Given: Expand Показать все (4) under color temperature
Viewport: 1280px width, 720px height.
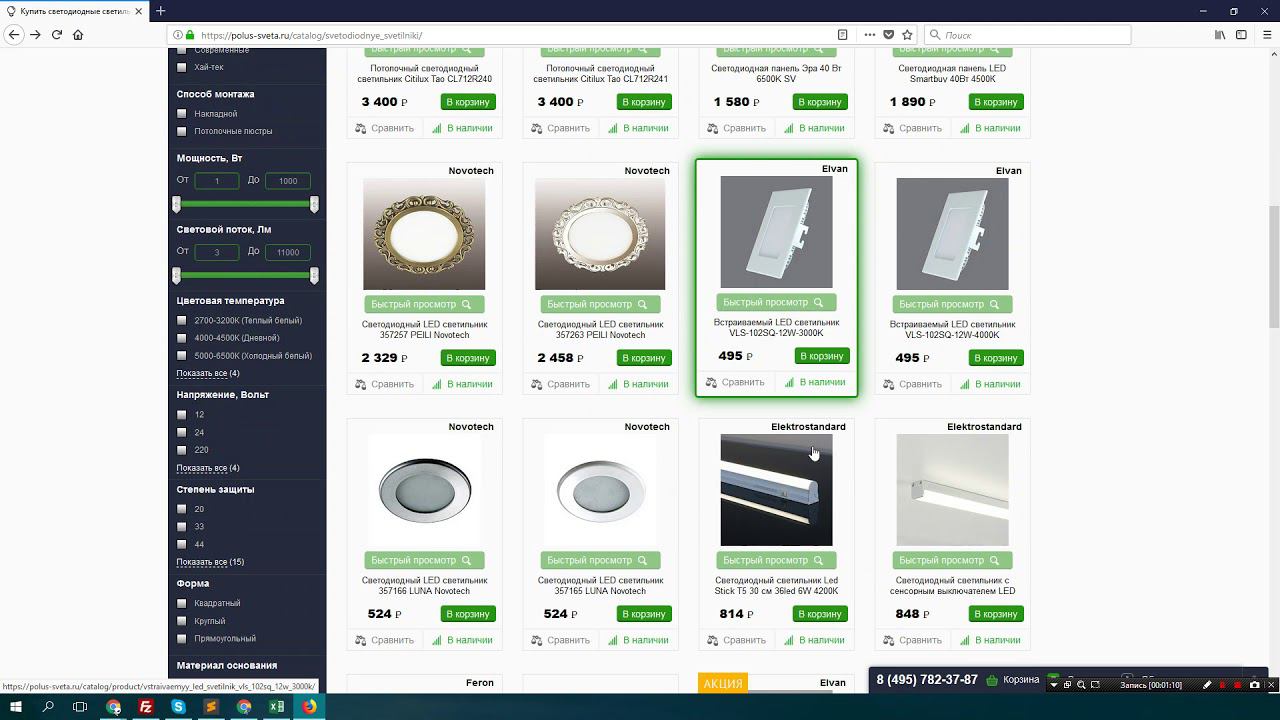Looking at the screenshot, I should click(x=208, y=373).
